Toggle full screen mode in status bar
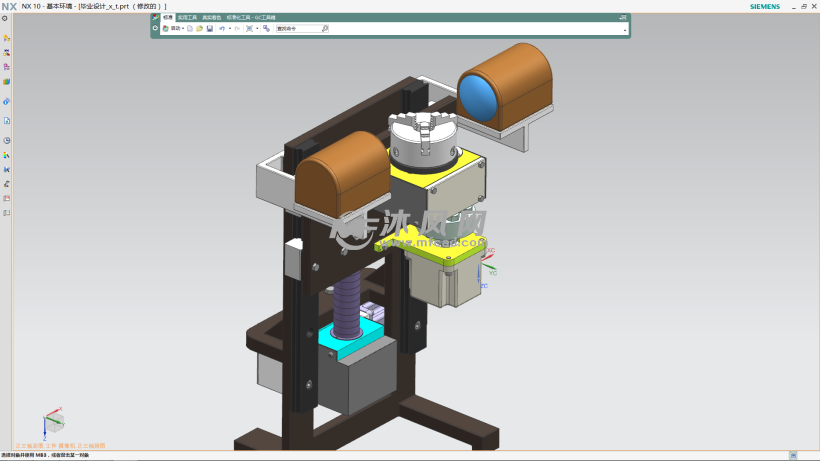820x461 pixels. pos(795,455)
